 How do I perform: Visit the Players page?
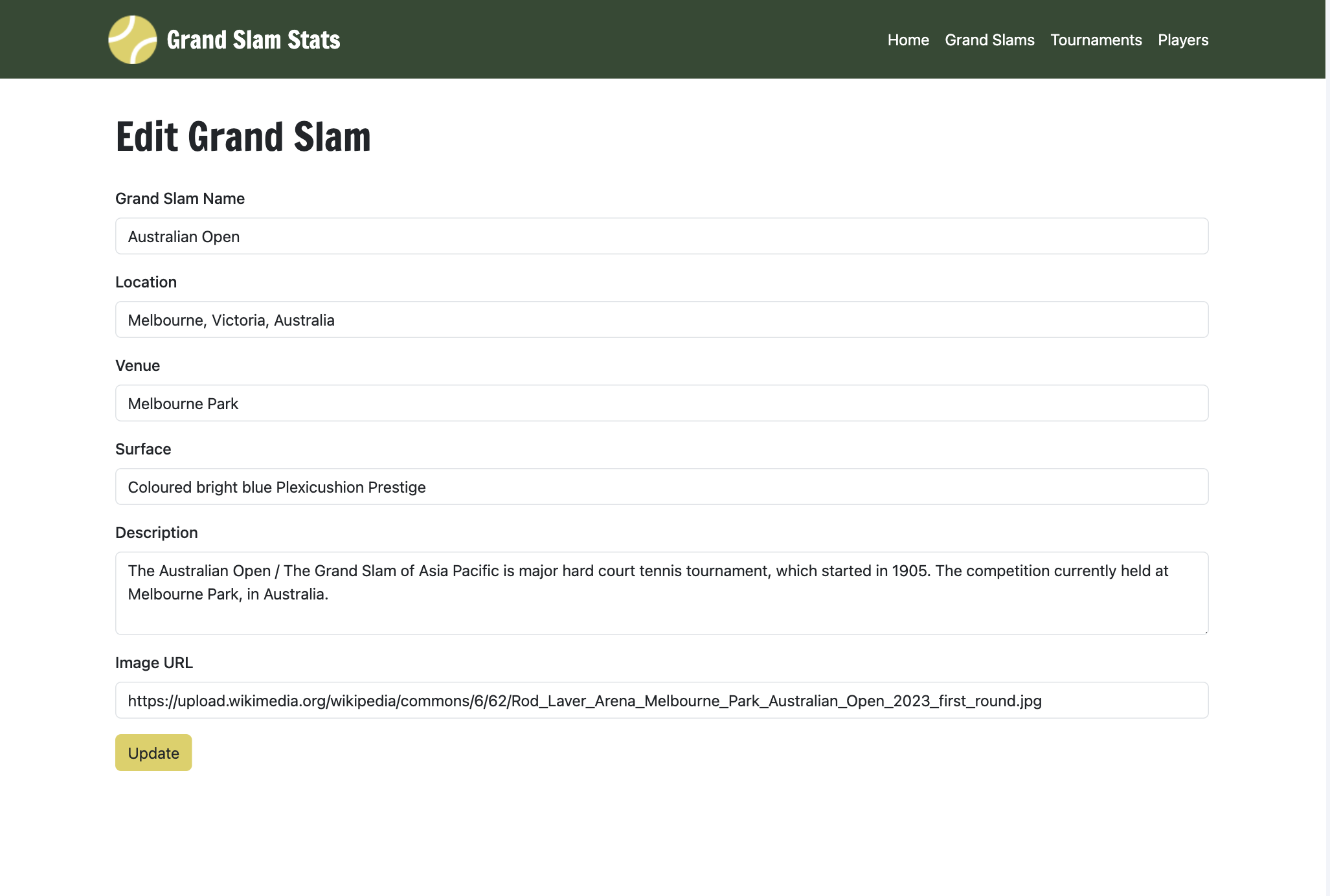point(1183,39)
